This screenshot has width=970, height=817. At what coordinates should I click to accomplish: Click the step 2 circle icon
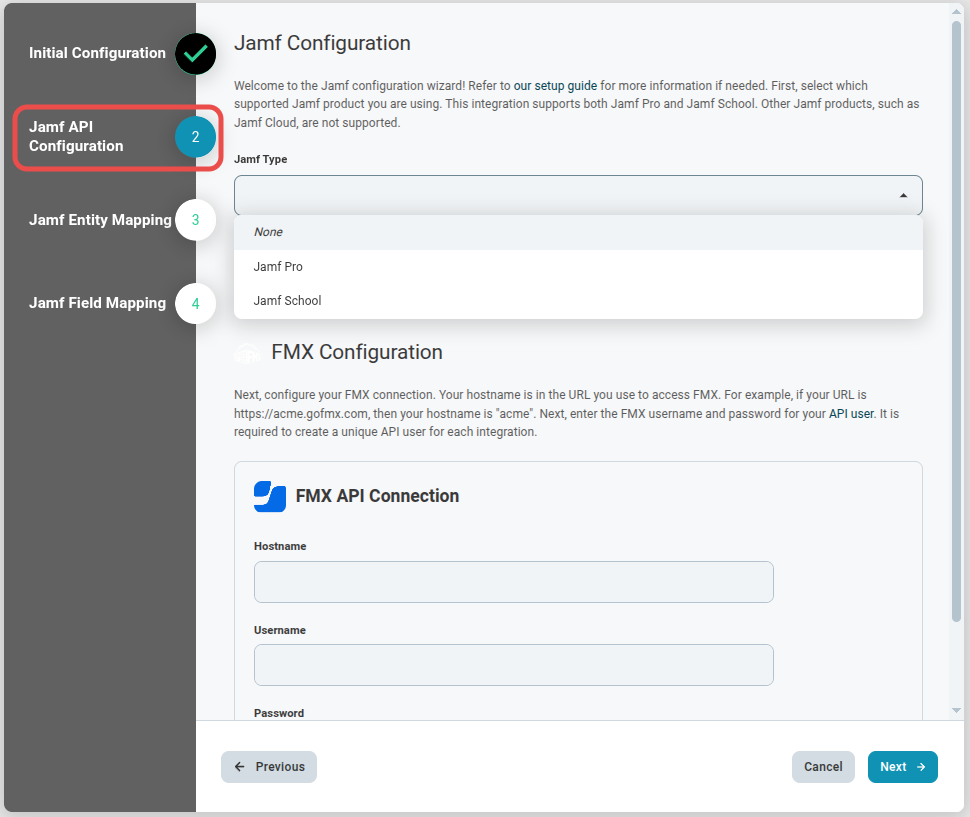[196, 137]
